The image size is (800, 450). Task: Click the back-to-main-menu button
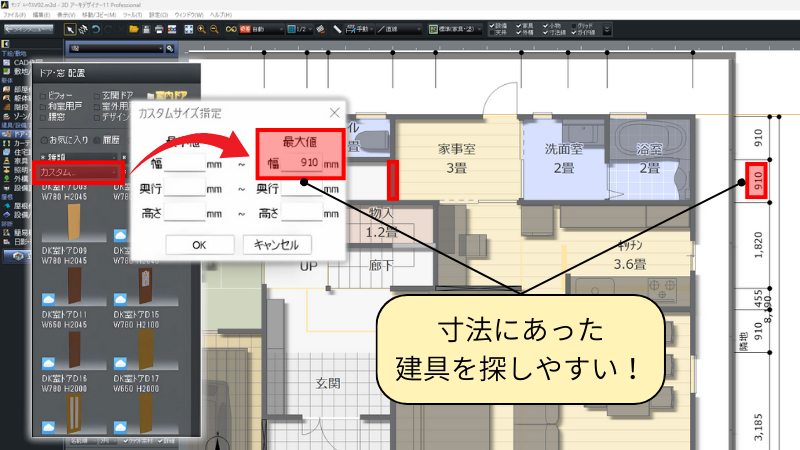click(29, 30)
